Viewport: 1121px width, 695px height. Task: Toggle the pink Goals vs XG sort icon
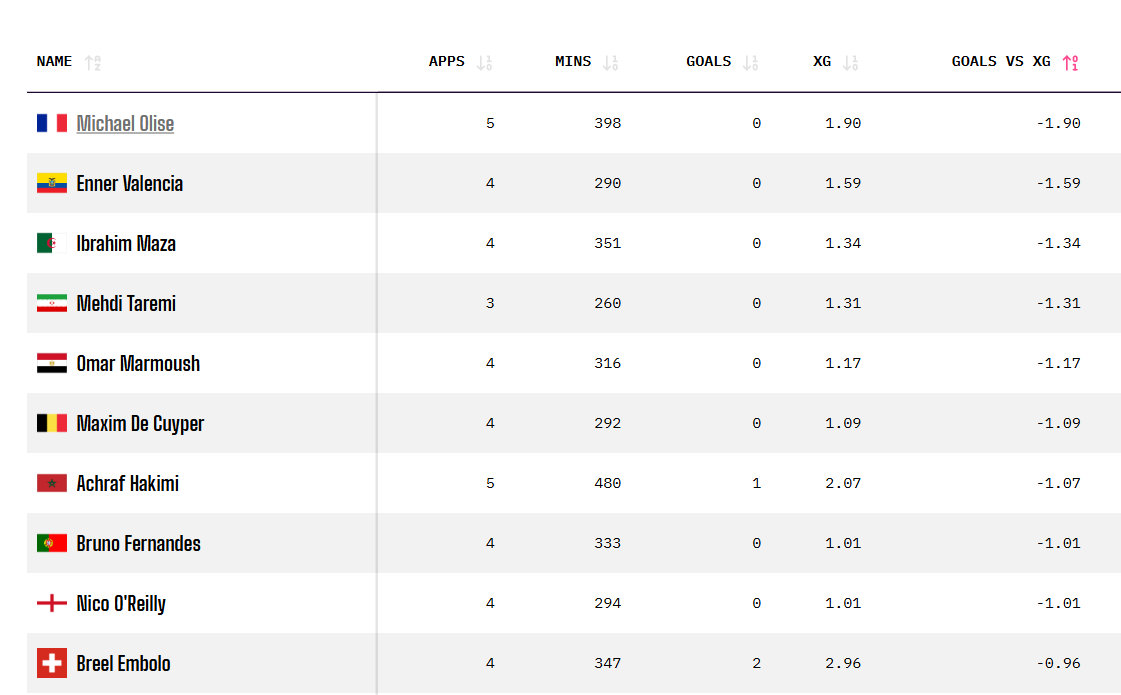tap(1070, 63)
